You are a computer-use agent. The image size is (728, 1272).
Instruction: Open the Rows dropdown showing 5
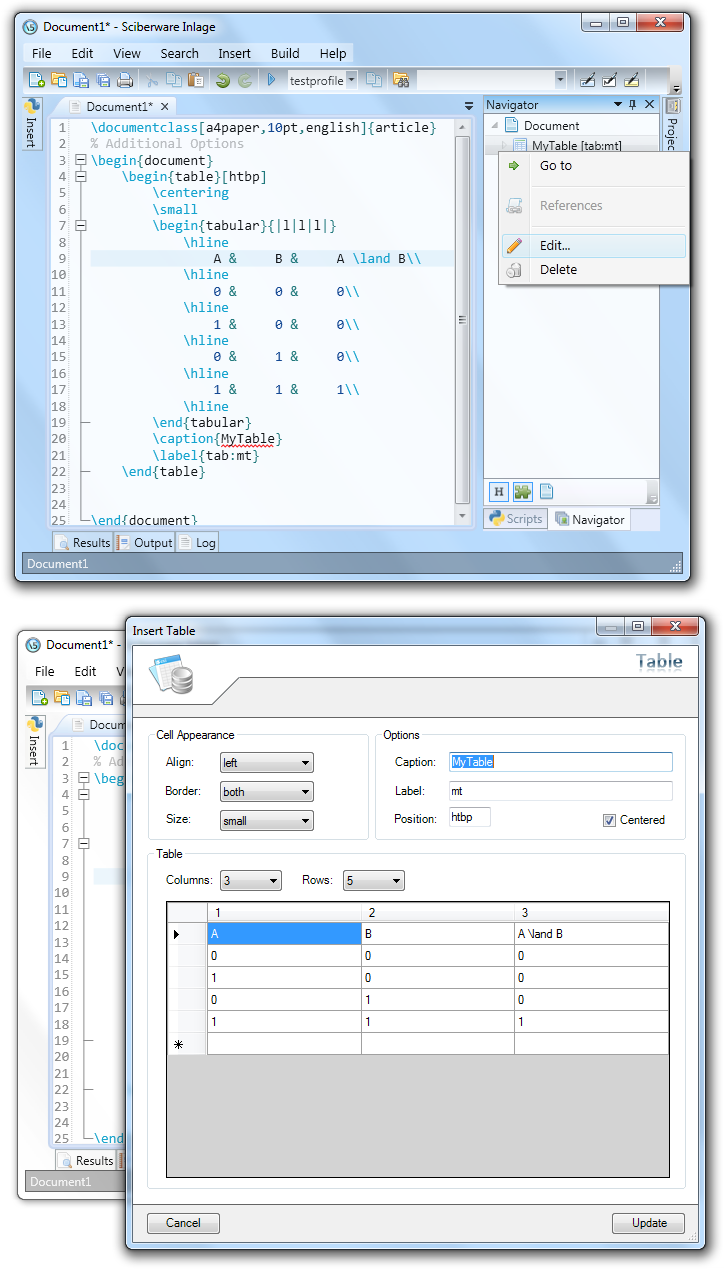click(x=396, y=881)
